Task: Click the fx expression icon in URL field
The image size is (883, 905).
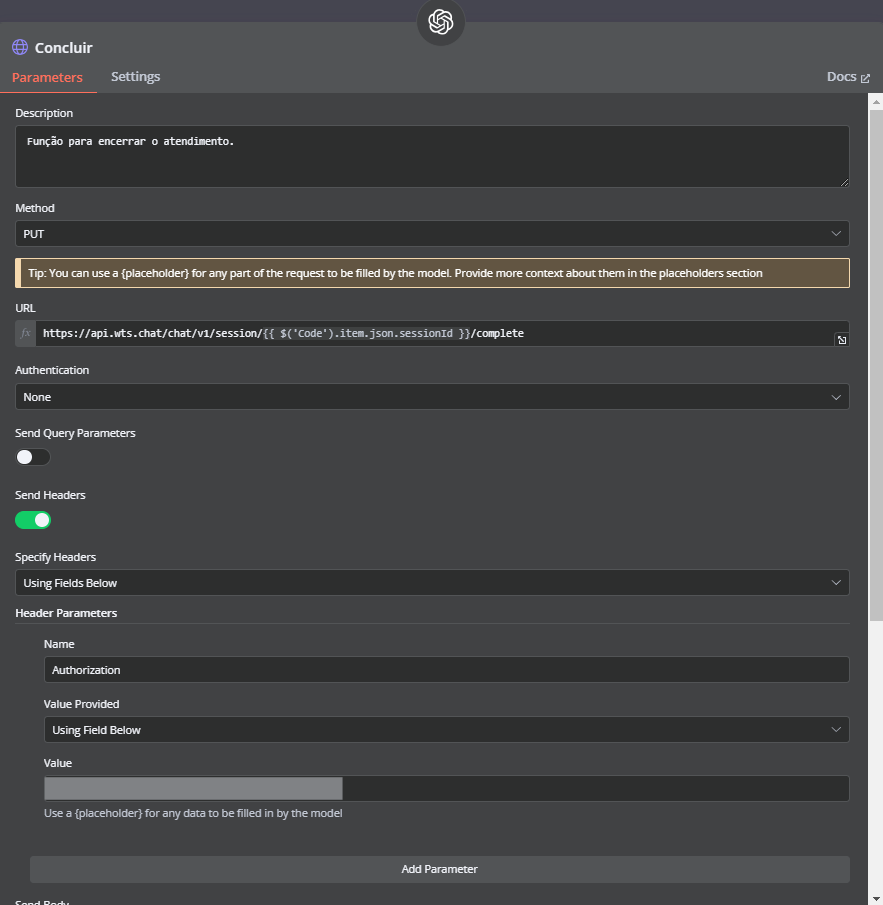Action: click(26, 334)
